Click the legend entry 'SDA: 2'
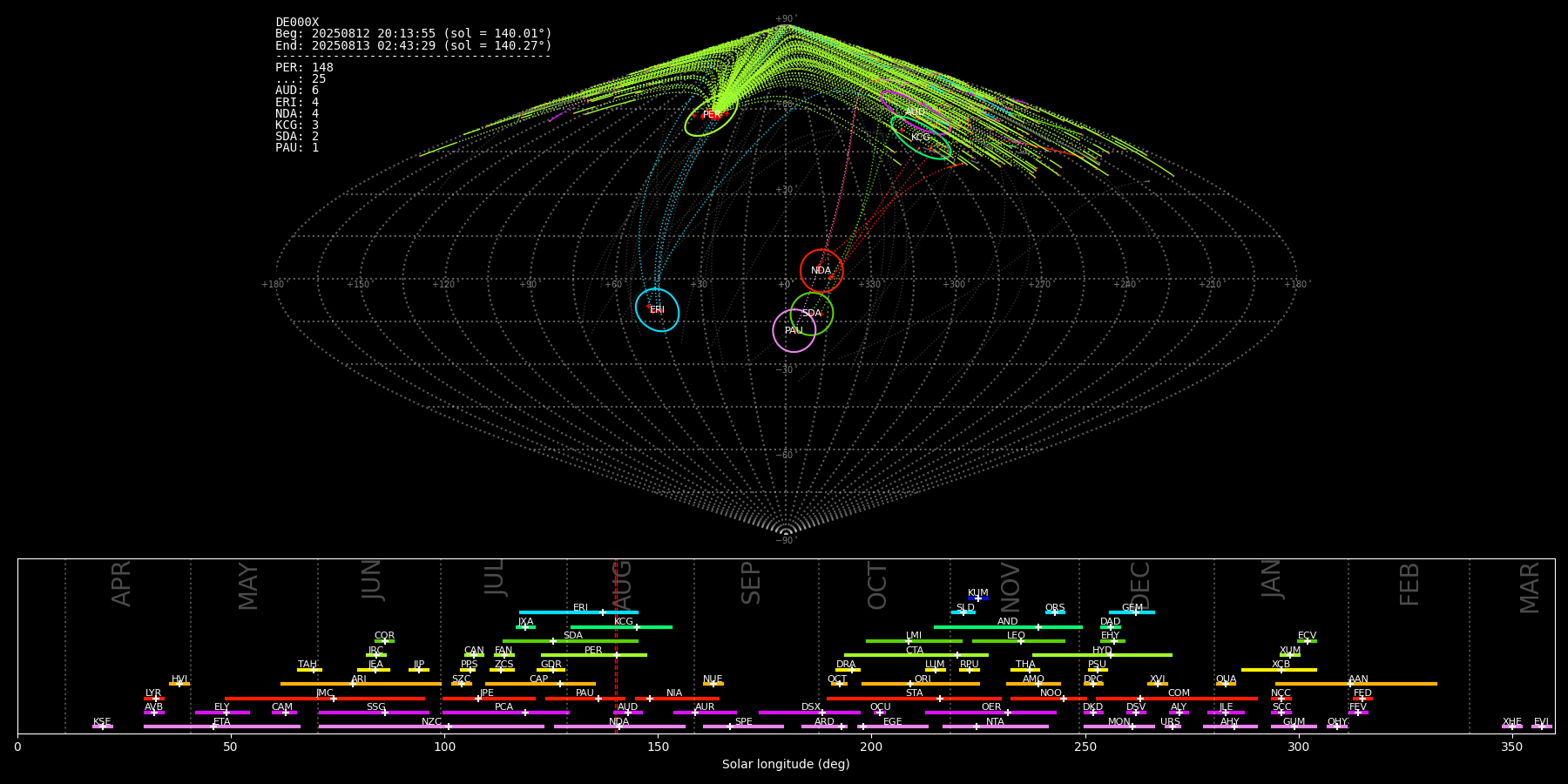This screenshot has width=1568, height=784. pos(297,136)
